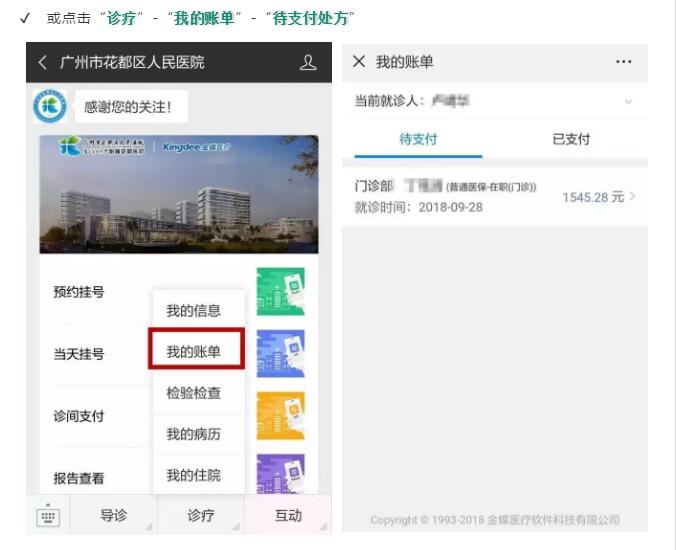Click the hospital round avatar logo
The image size is (676, 550).
[50, 106]
